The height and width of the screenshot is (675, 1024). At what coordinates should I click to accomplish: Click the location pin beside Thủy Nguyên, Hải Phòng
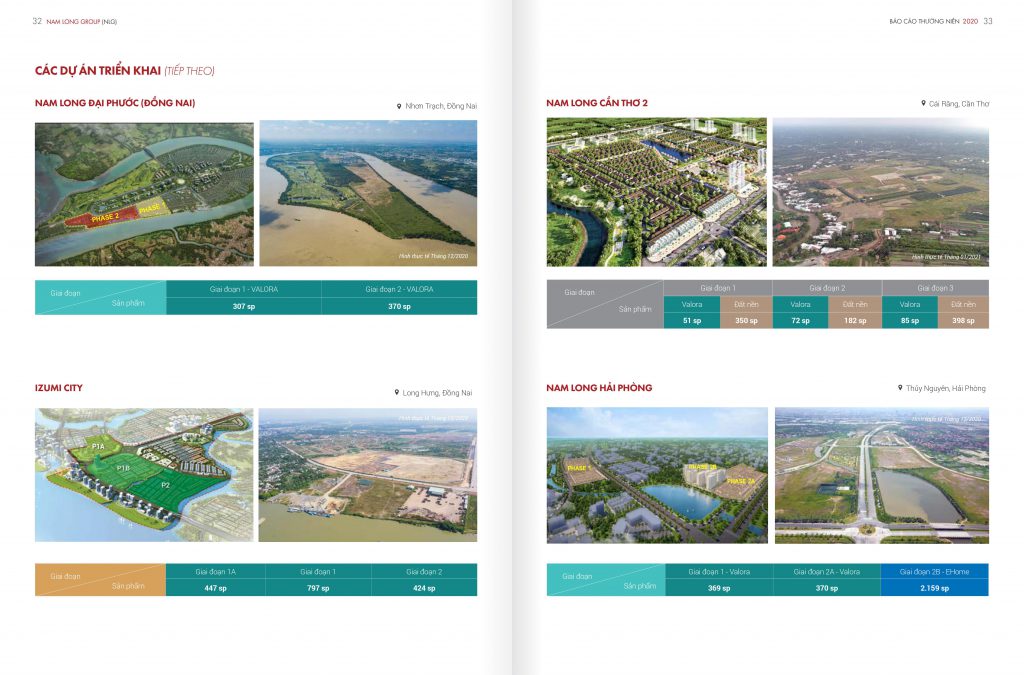[900, 388]
